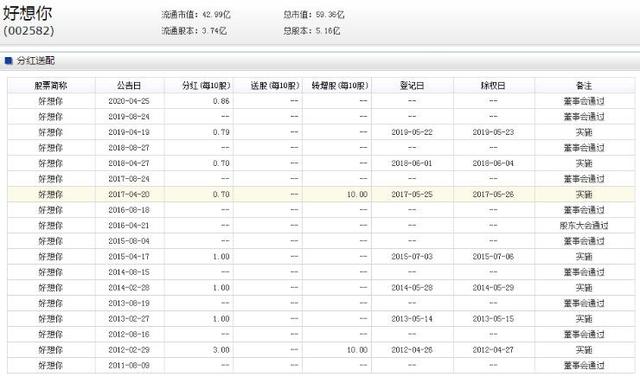The height and width of the screenshot is (377, 640).
Task: Click ex-rights date 2013-05-15
Action: tap(493, 319)
